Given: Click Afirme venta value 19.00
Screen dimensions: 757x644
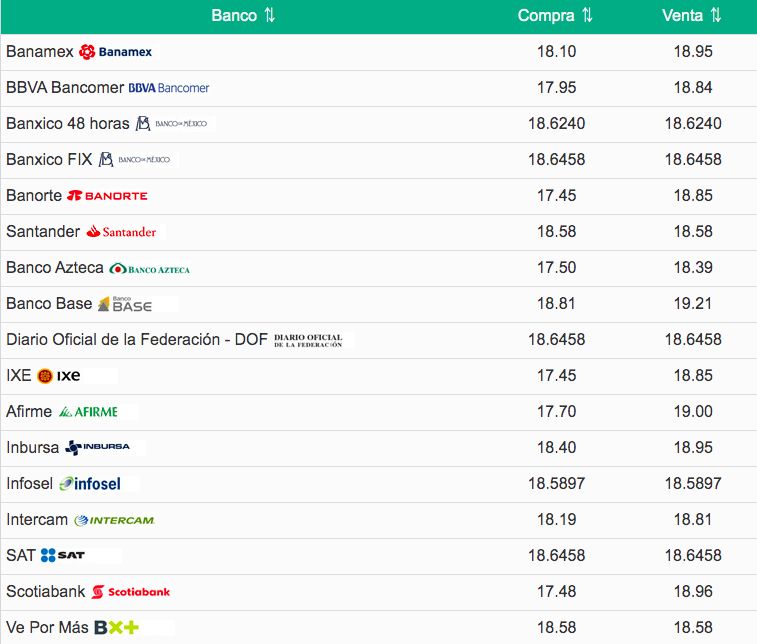Looking at the screenshot, I should (x=693, y=411).
